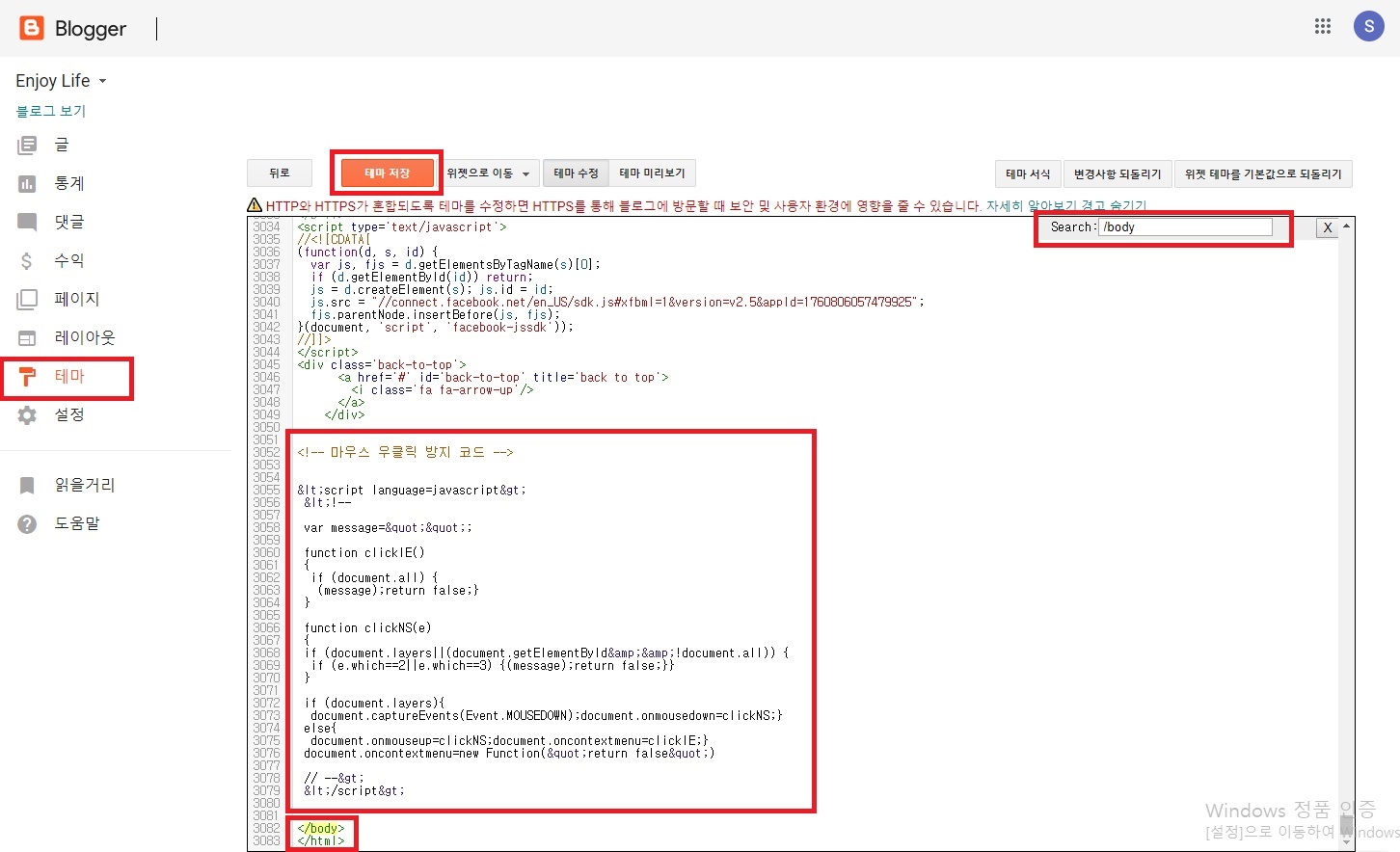Click the HTTPS warning triangle icon
The image size is (1400, 852).
click(255, 204)
